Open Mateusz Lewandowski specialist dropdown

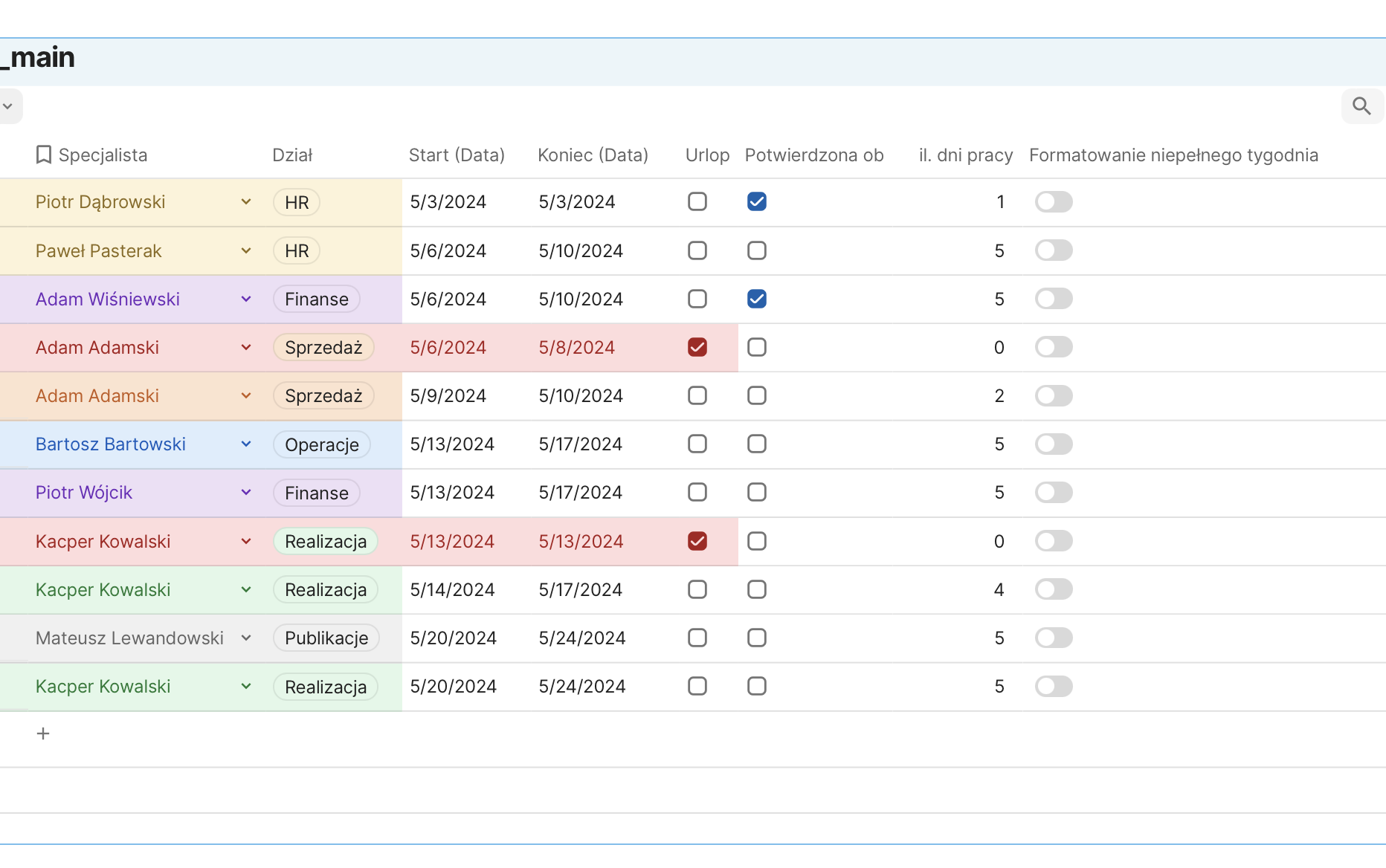246,638
